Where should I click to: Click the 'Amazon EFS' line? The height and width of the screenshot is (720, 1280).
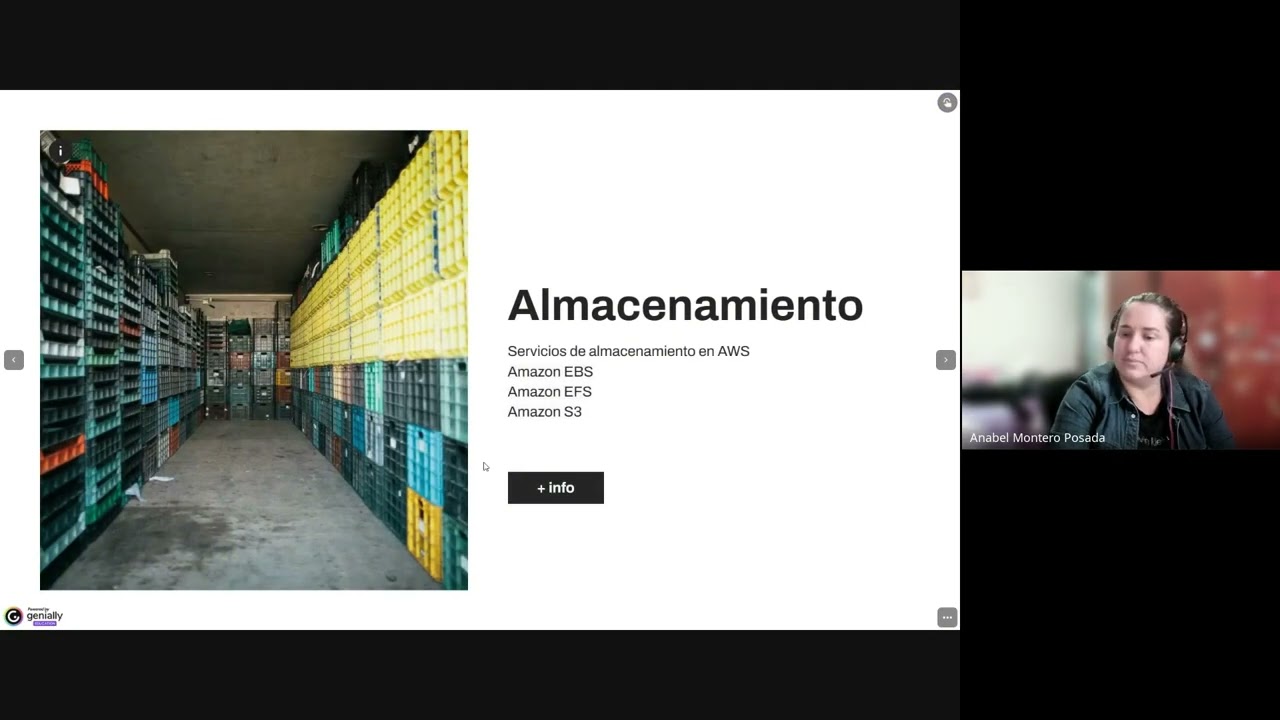coord(549,391)
